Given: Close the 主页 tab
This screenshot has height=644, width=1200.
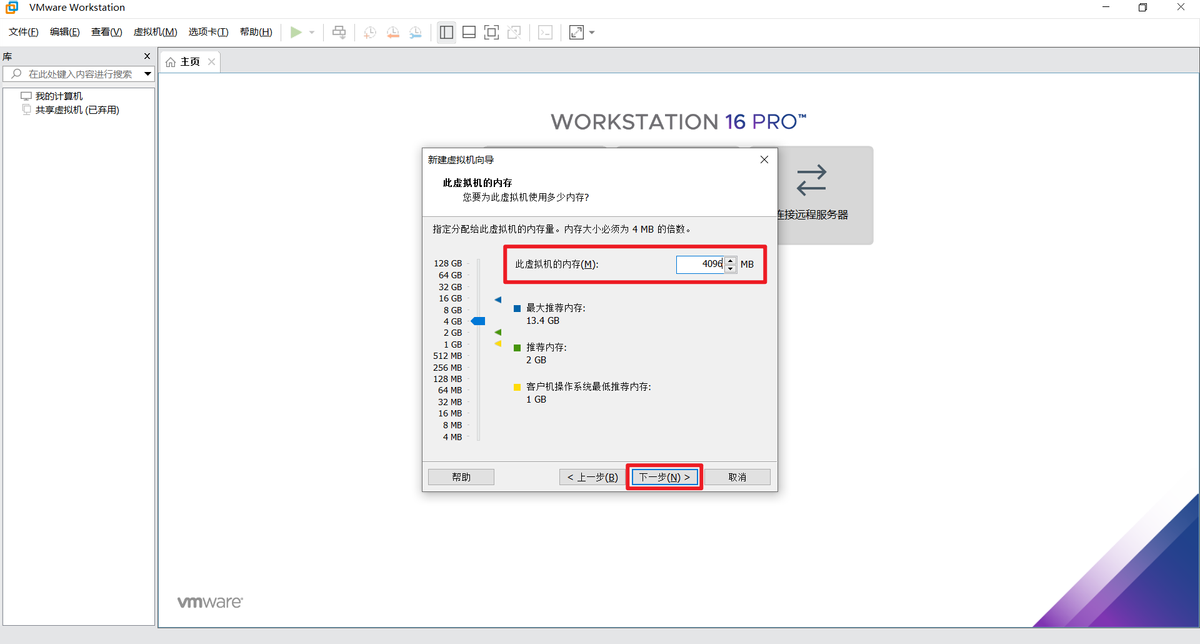Looking at the screenshot, I should click(211, 62).
